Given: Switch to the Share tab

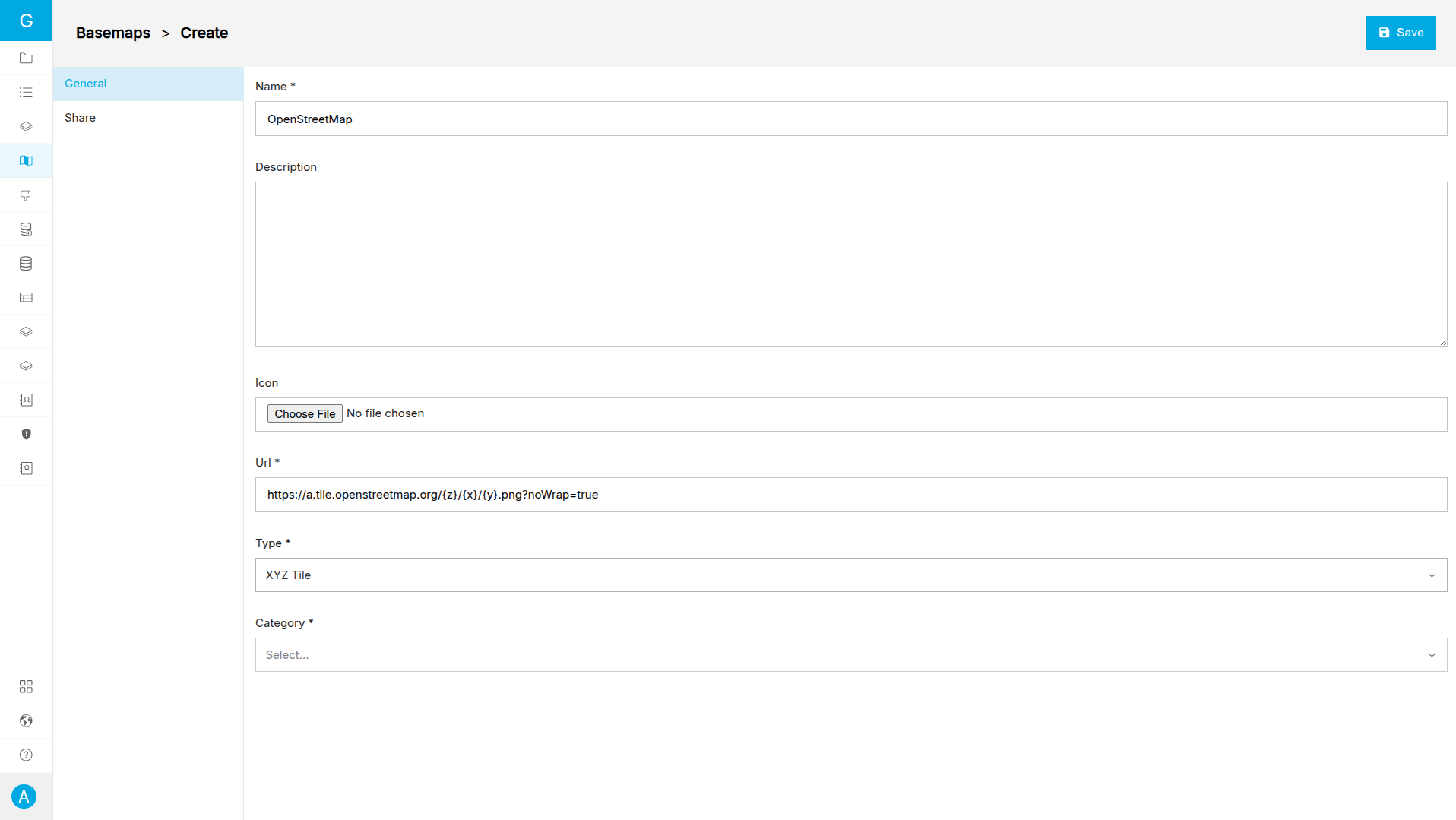Looking at the screenshot, I should [x=80, y=118].
